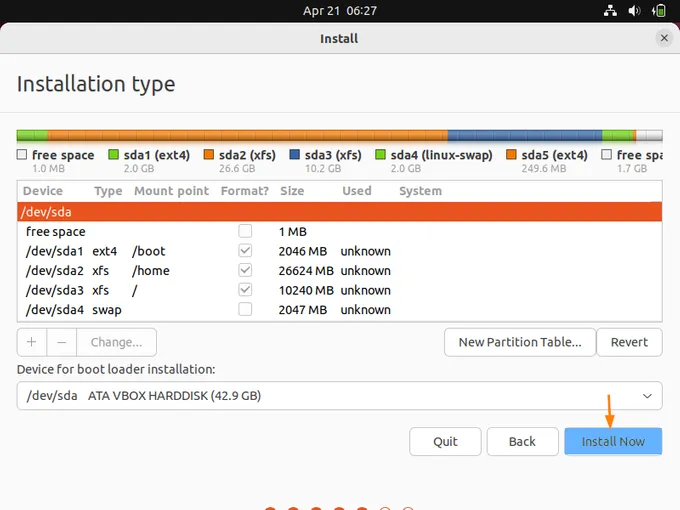Open the clock showing Apr 21 06:27
Viewport: 680px width, 510px height.
(339, 11)
